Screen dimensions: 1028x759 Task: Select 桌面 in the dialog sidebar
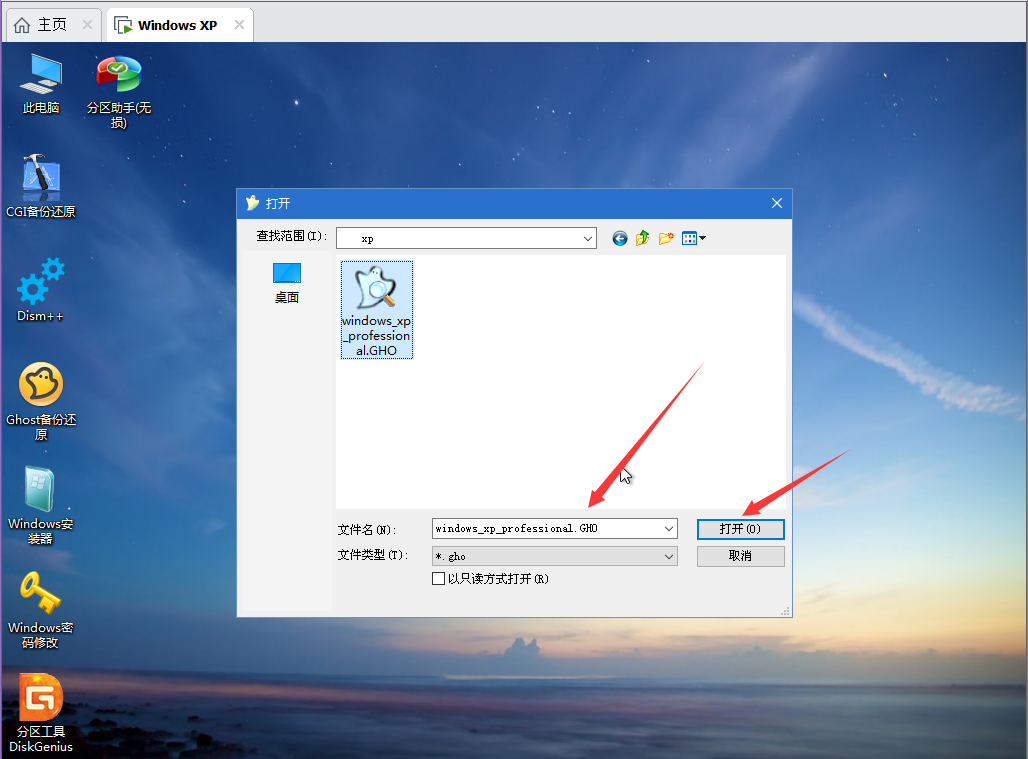coord(287,282)
